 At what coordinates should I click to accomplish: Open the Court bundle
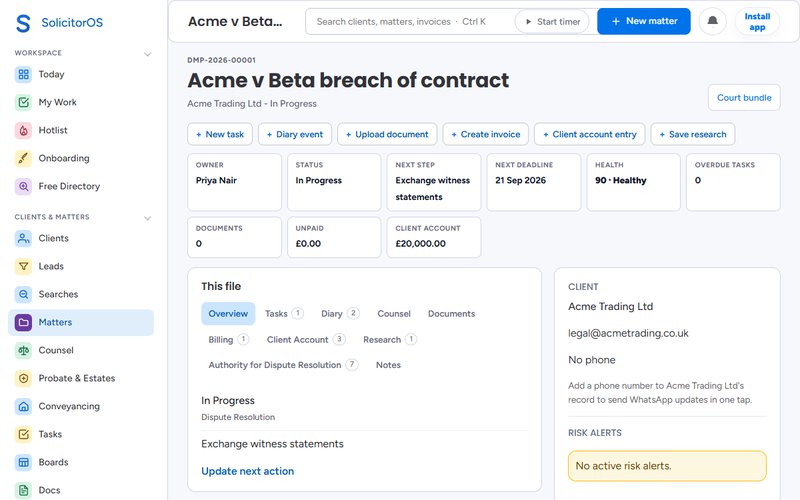(x=744, y=97)
